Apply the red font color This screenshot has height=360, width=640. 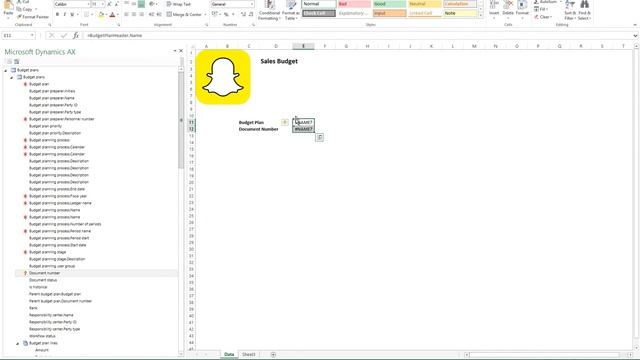pos(113,15)
